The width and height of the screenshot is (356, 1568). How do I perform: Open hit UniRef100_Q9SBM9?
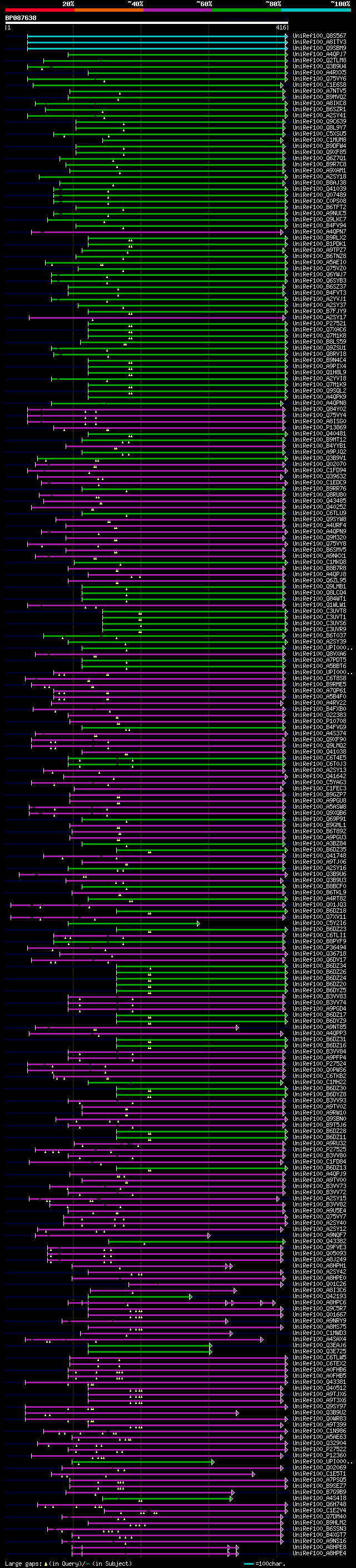pyautogui.click(x=319, y=48)
